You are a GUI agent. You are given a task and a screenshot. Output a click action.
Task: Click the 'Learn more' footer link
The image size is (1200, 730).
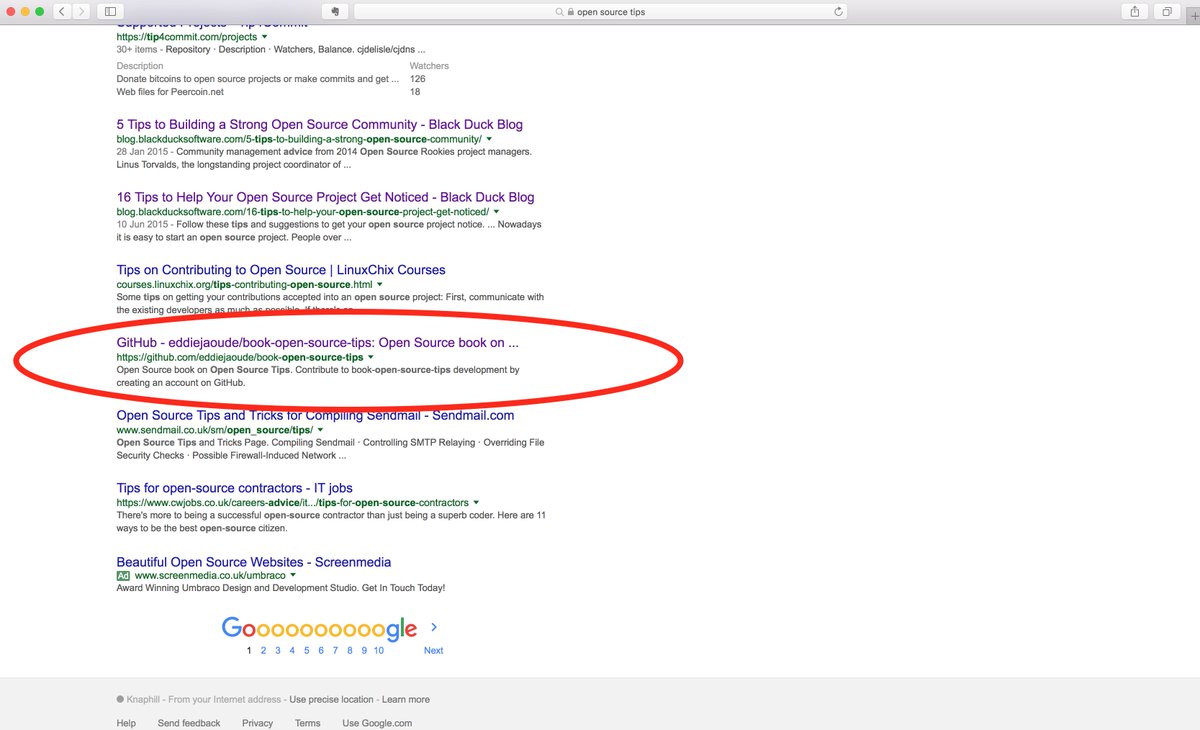(x=406, y=700)
